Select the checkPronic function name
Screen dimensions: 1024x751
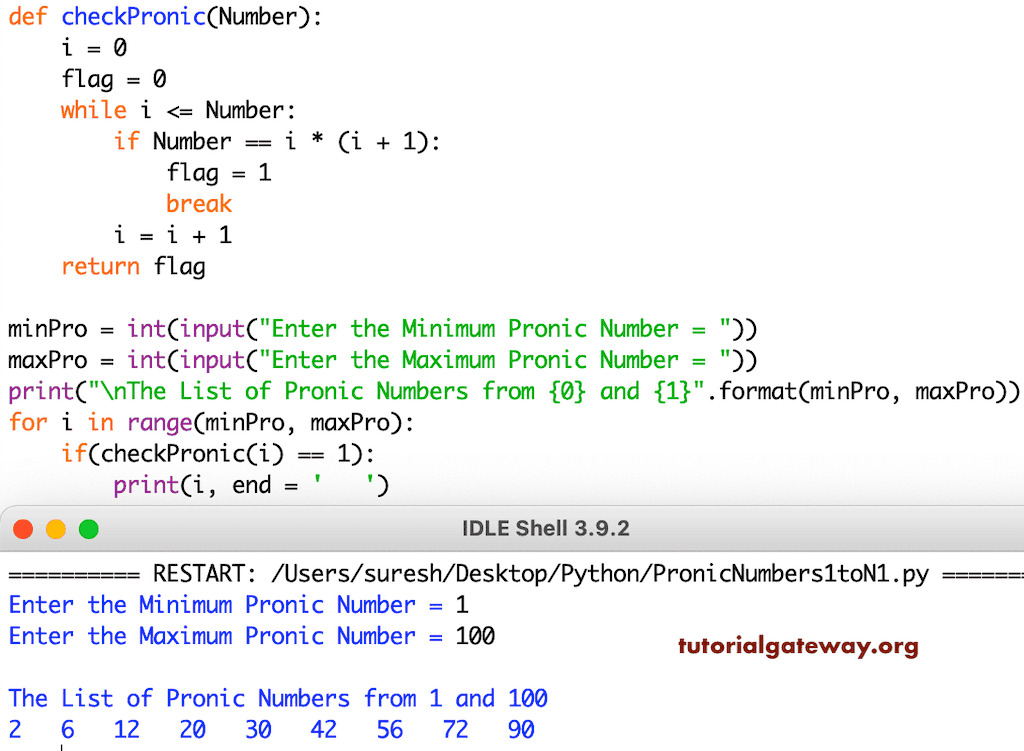click(x=134, y=16)
